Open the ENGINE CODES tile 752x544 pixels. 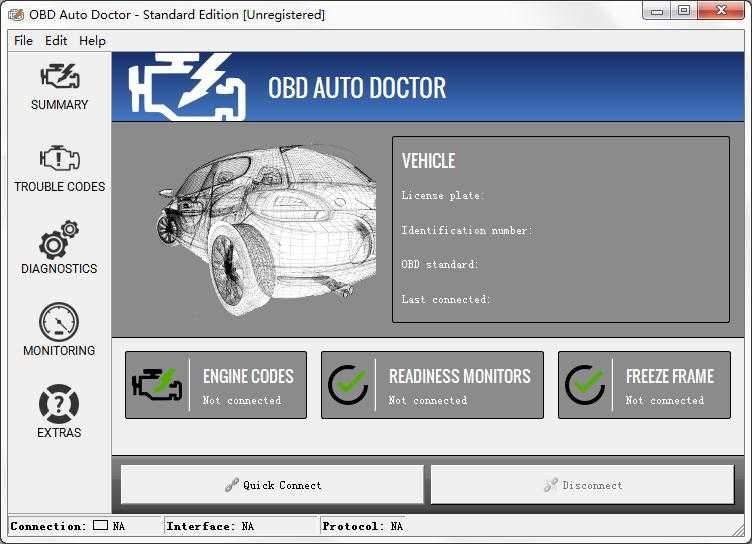[216, 385]
